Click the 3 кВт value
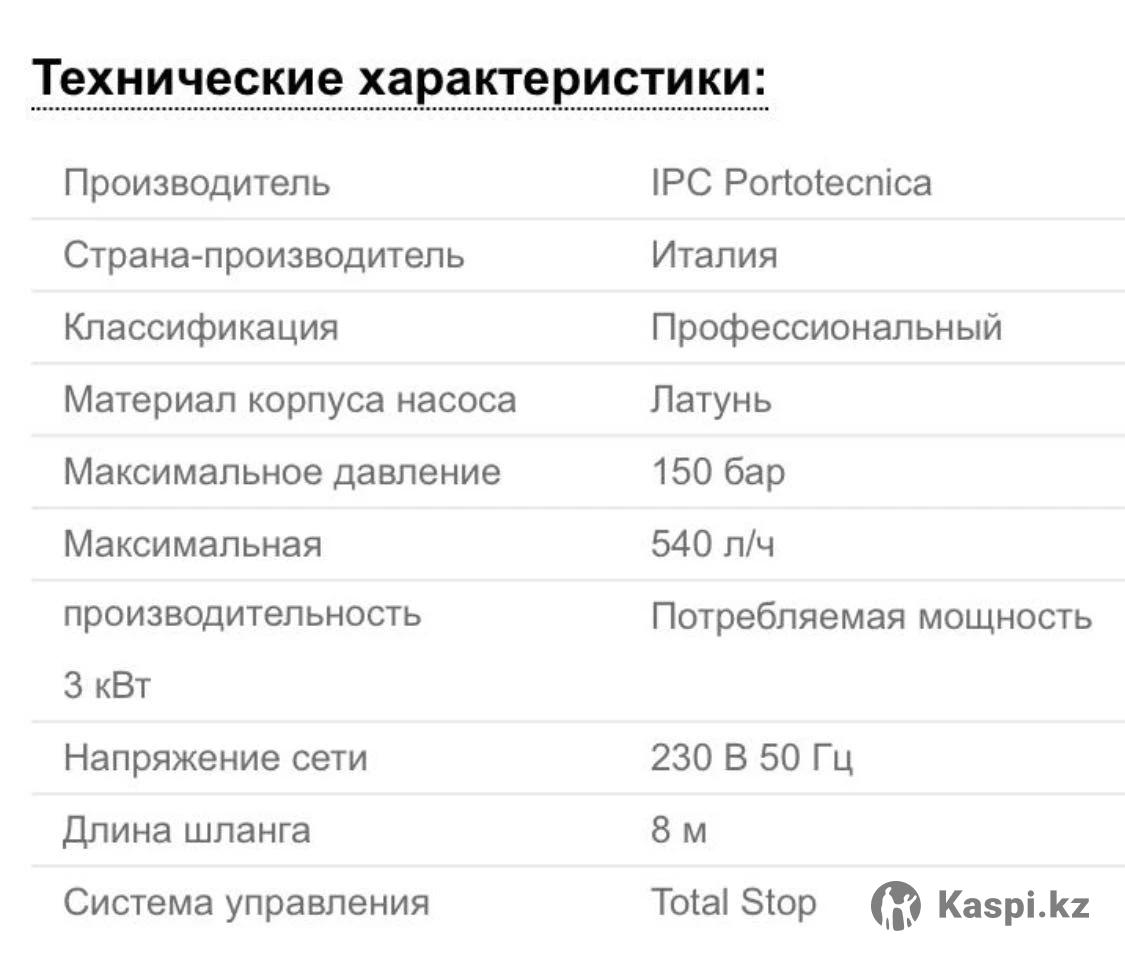This screenshot has height=970, width=1125. click(x=108, y=685)
